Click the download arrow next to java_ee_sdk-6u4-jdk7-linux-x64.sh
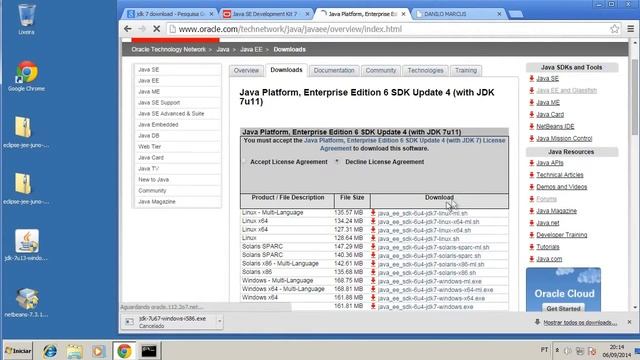 coord(373,230)
